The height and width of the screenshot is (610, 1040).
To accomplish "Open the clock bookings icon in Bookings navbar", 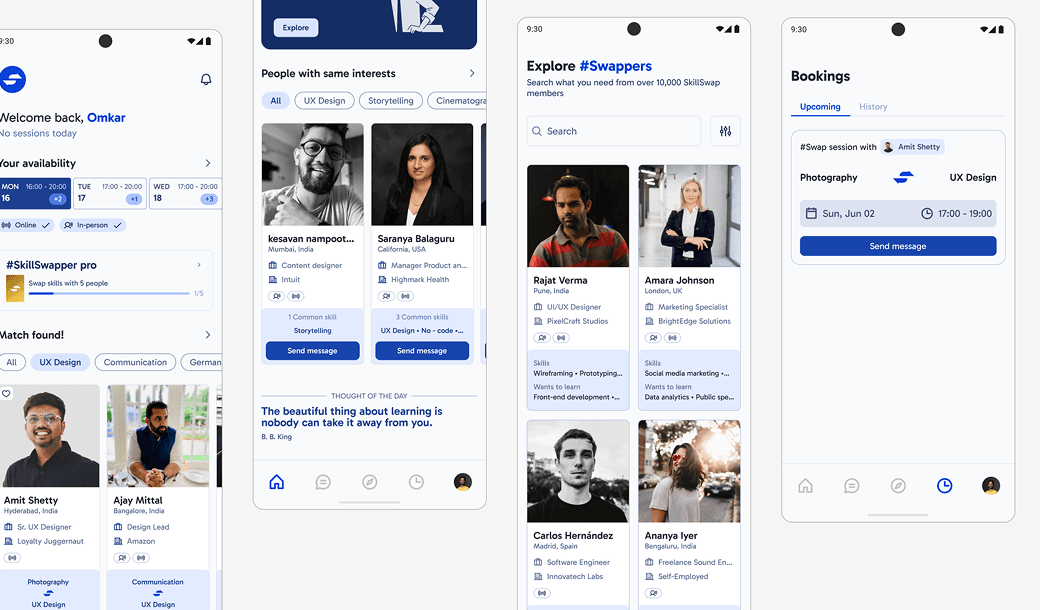I will pyautogui.click(x=944, y=486).
